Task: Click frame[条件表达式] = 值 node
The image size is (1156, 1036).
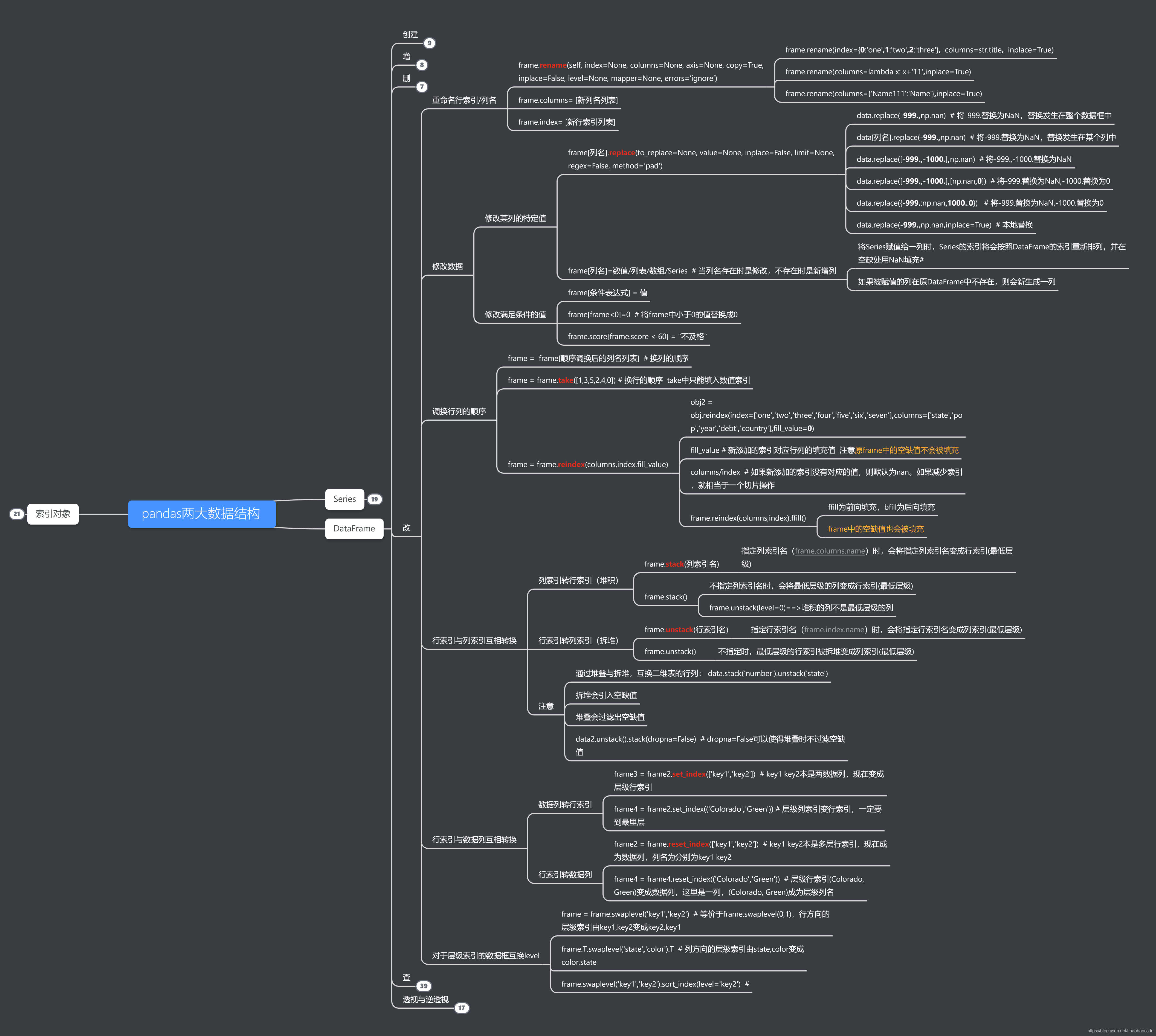Action: click(x=608, y=293)
